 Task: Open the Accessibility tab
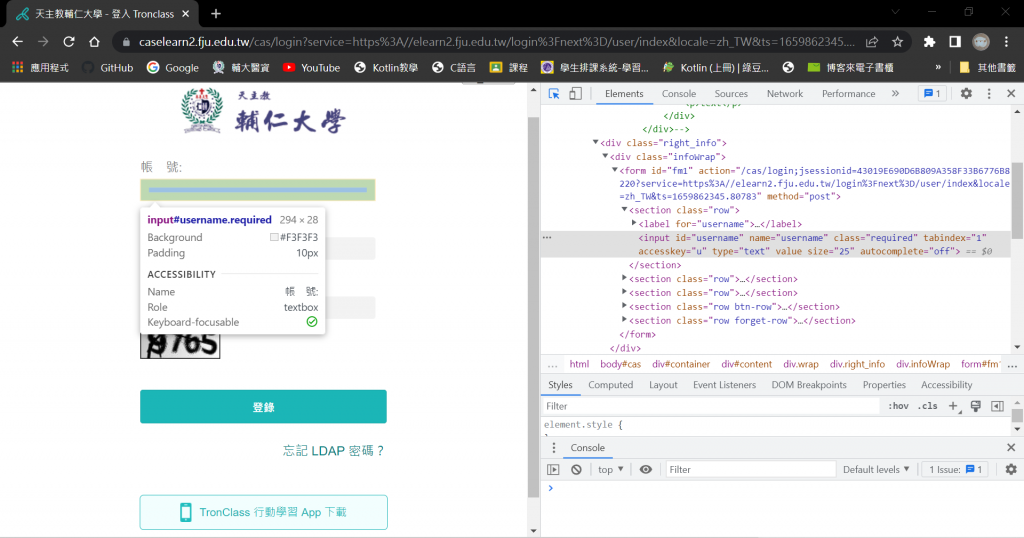tap(946, 385)
